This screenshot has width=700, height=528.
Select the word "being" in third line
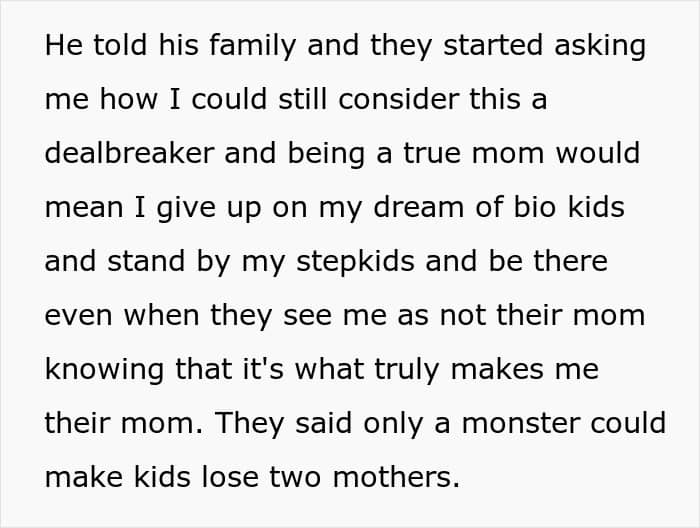pos(326,155)
